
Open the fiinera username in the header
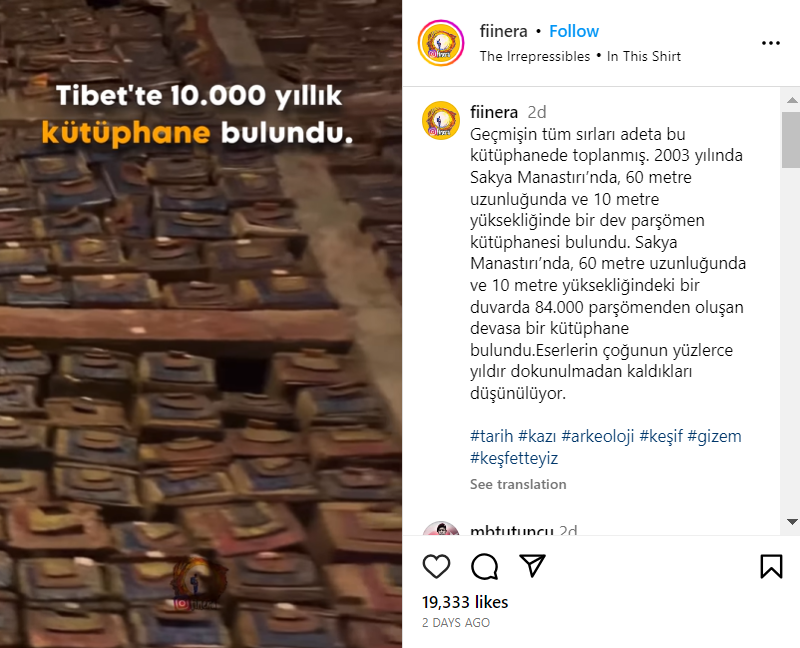(503, 31)
